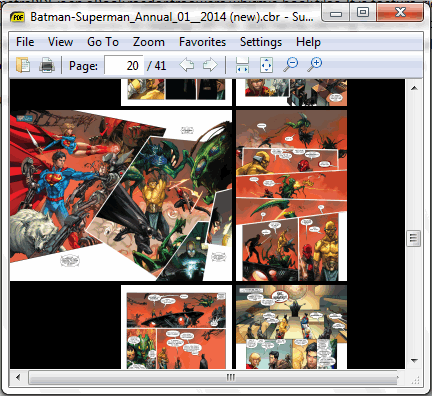The width and height of the screenshot is (432, 396).
Task: Go to previous page arrow
Action: click(187, 65)
